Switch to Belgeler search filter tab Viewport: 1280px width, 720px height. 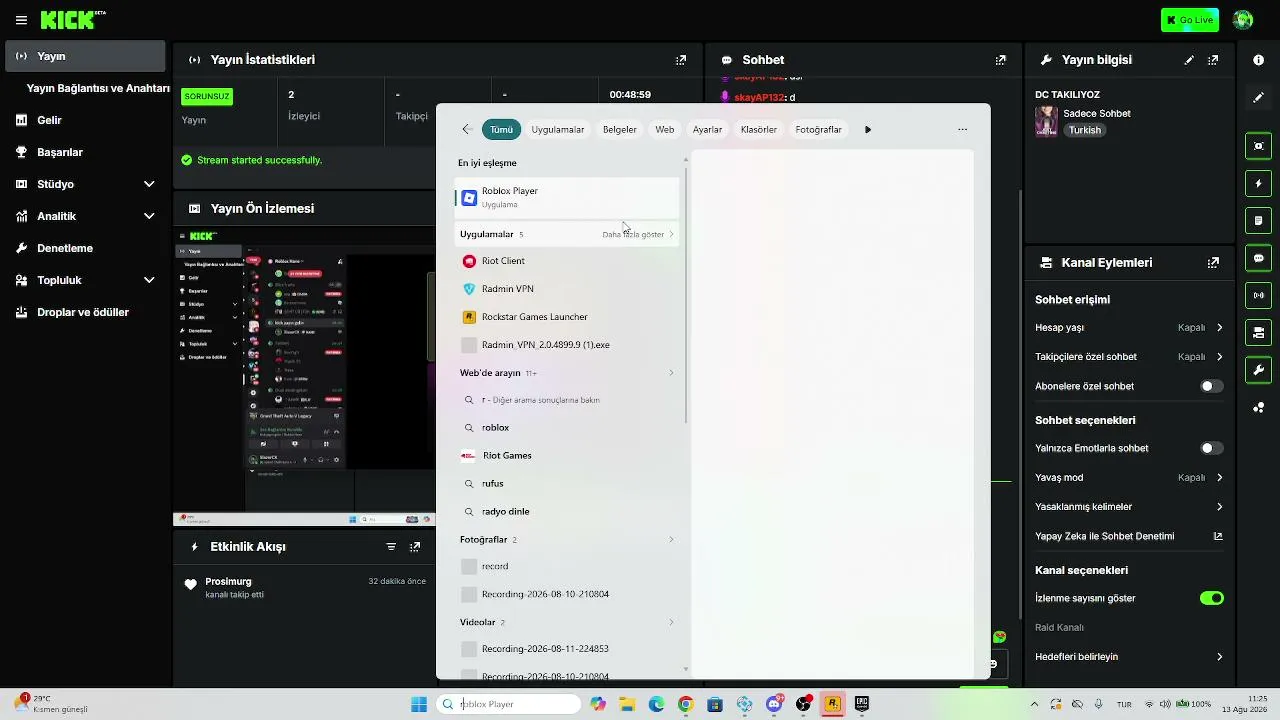pyautogui.click(x=620, y=129)
